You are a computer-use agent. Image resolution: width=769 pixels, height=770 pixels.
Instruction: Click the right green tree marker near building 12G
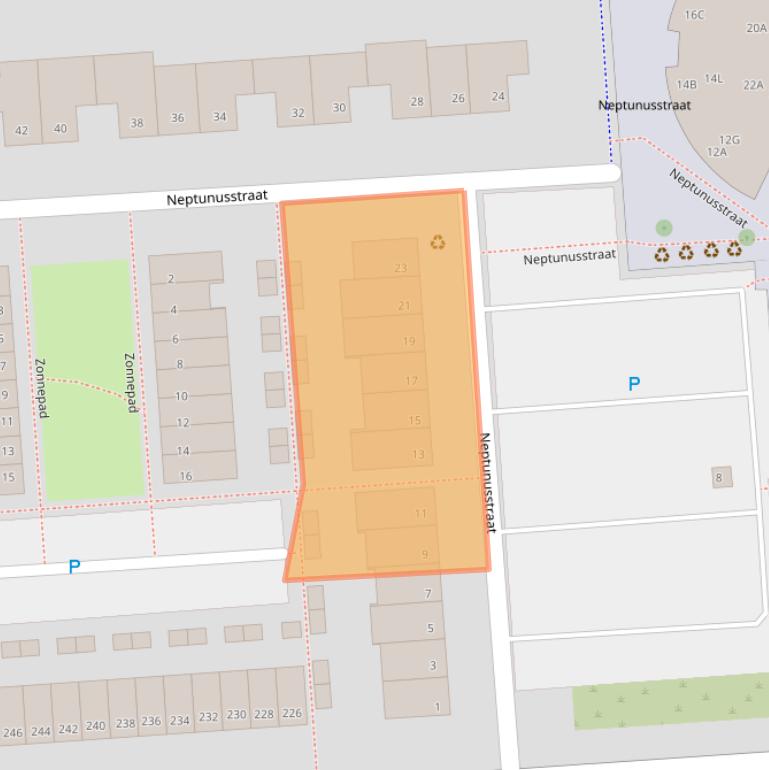pos(746,237)
